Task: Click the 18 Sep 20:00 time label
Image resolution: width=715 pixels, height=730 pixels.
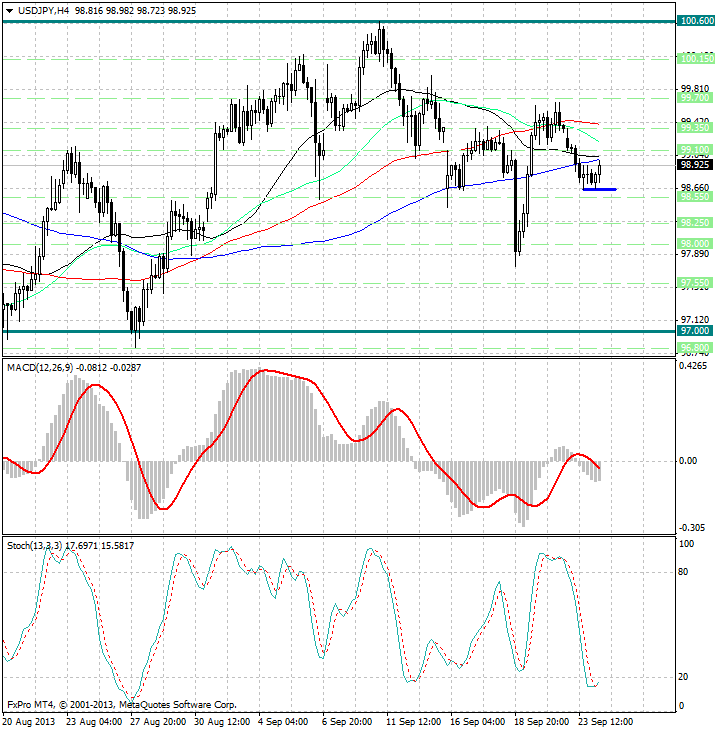Action: click(542, 722)
